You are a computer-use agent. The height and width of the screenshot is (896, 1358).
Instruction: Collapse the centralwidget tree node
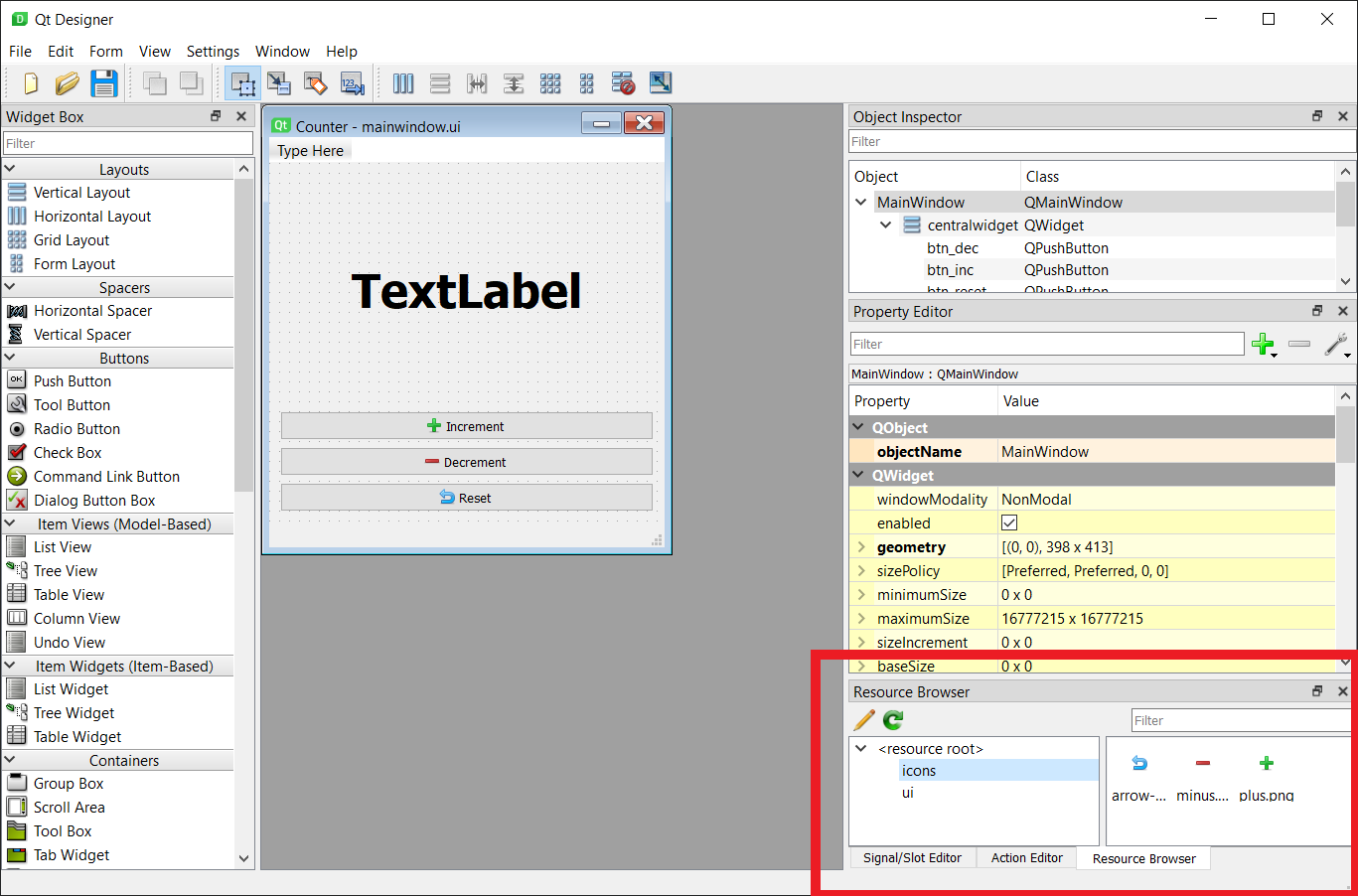885,225
